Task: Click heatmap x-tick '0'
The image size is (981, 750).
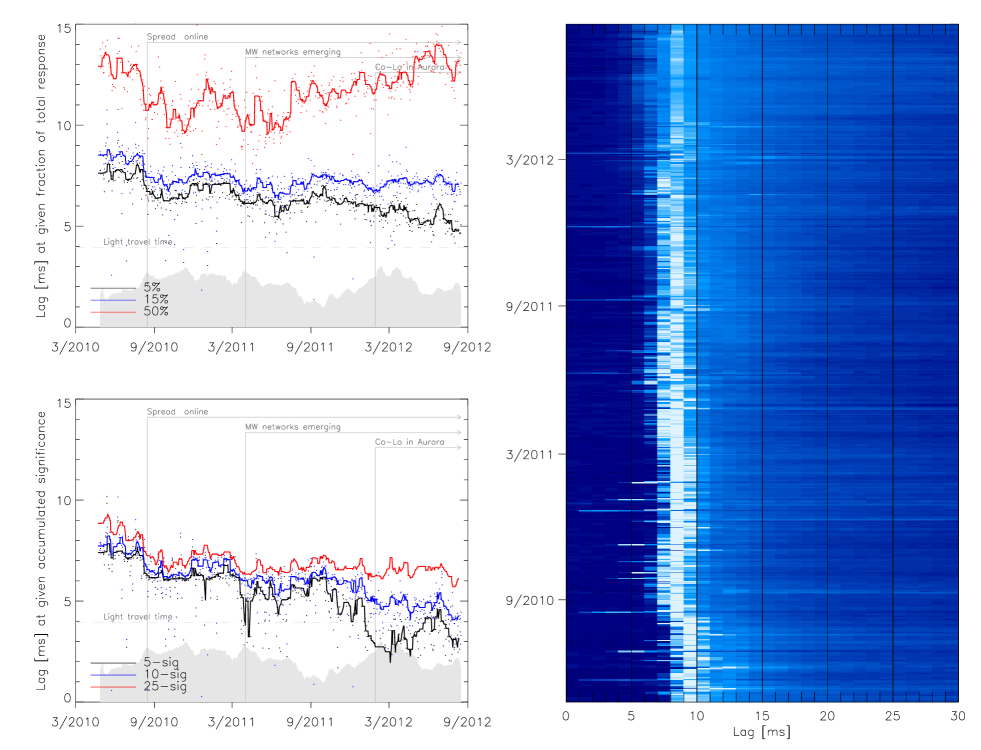Action: 566,716
